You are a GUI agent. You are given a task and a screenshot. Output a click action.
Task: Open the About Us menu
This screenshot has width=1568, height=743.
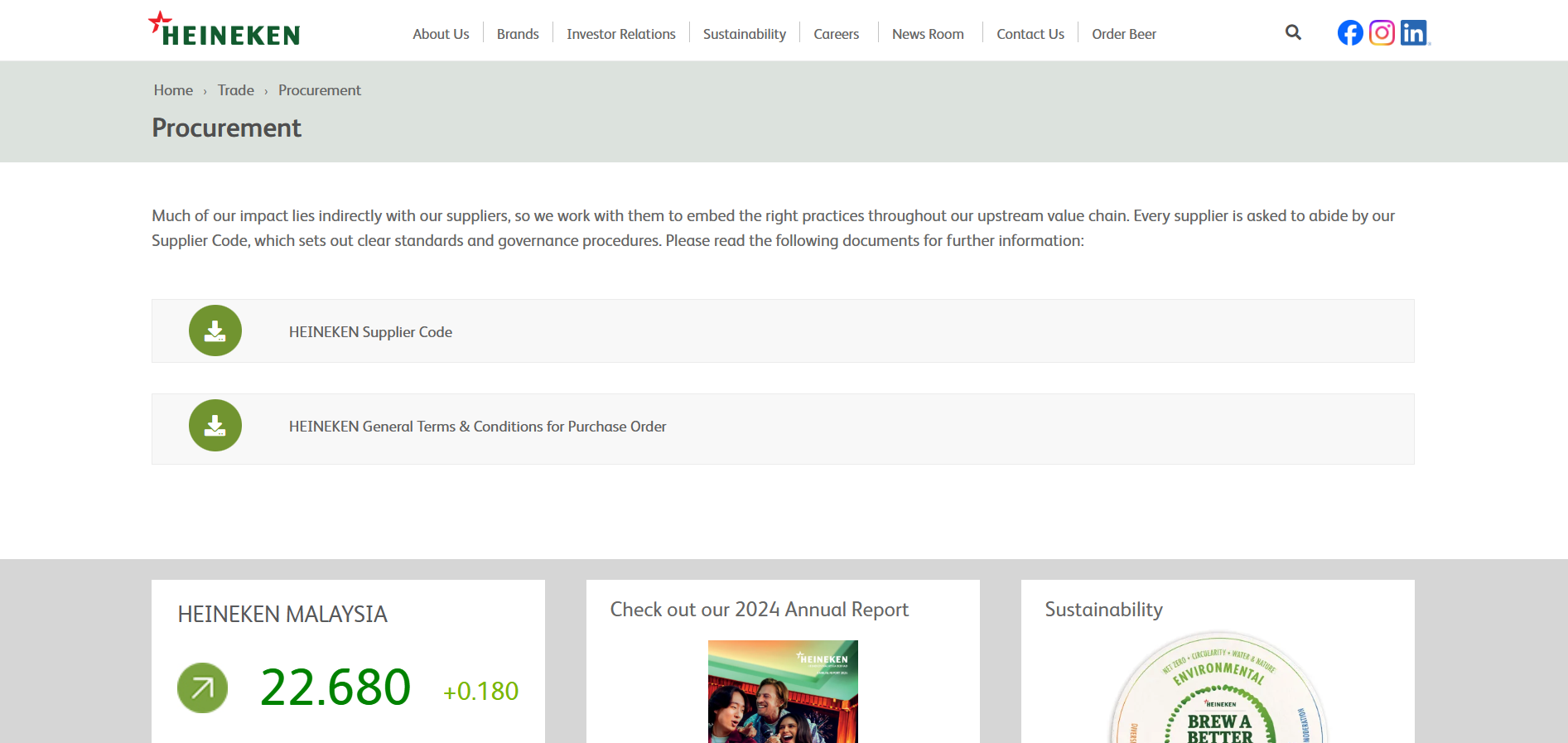pos(441,34)
